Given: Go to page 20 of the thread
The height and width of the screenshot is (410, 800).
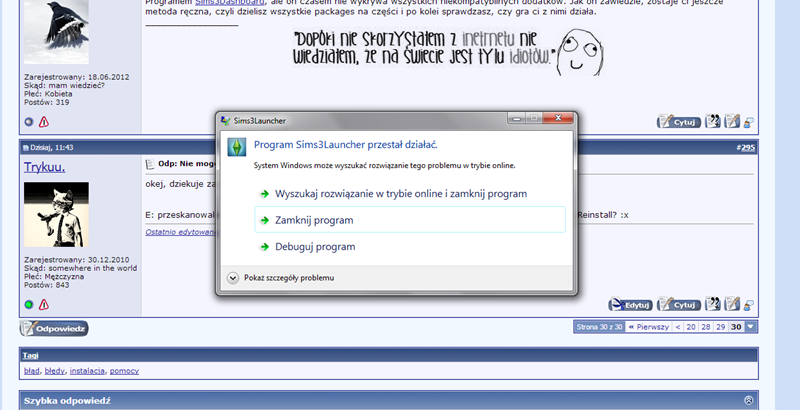Looking at the screenshot, I should click(x=691, y=327).
